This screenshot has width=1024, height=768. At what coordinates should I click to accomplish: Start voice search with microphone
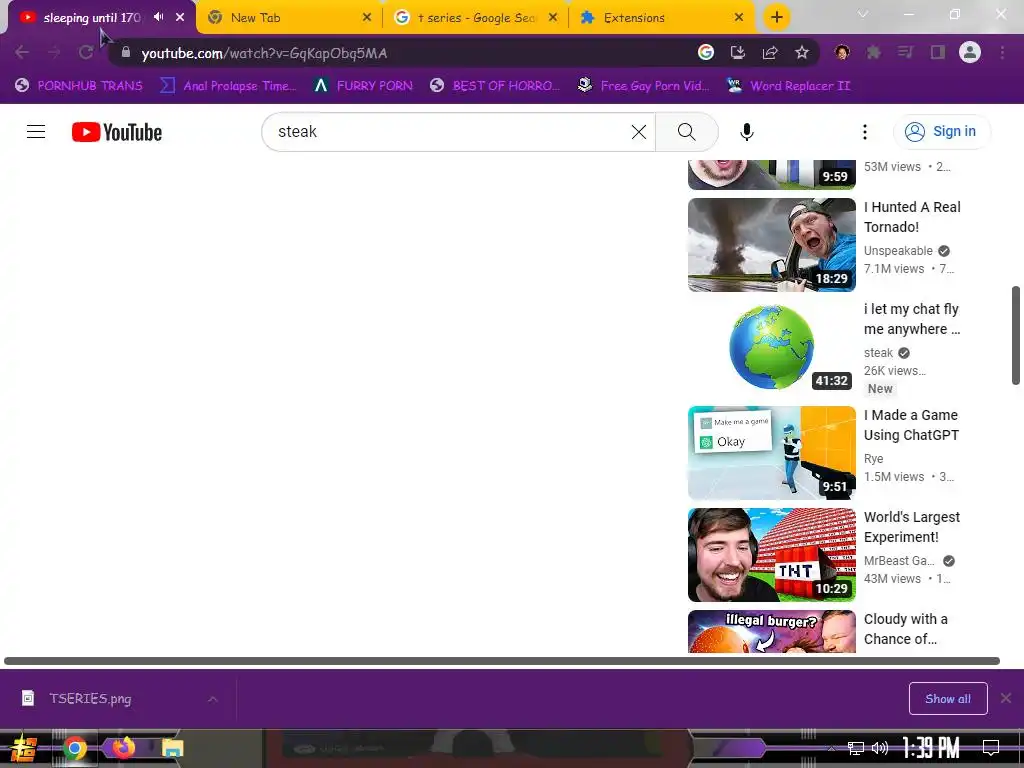(x=746, y=132)
